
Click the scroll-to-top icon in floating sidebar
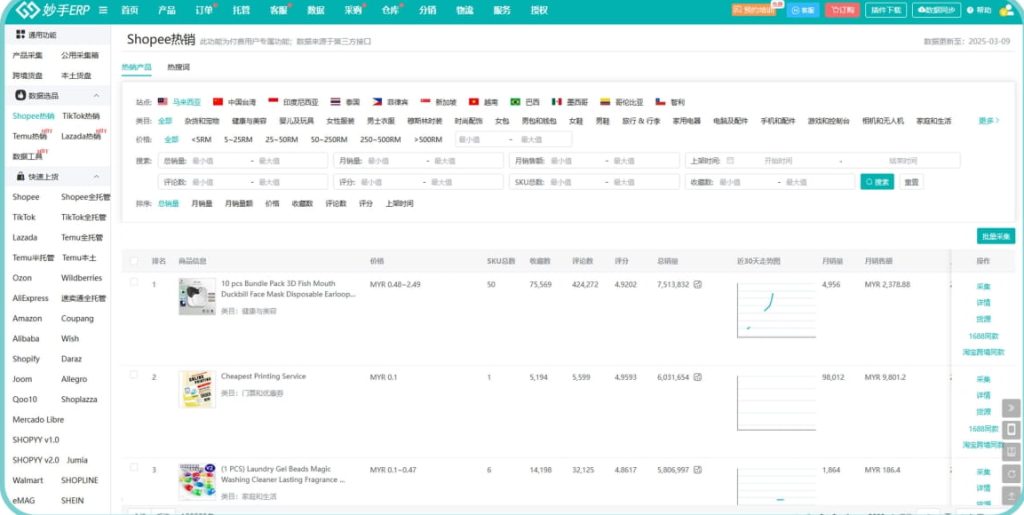coord(1011,495)
